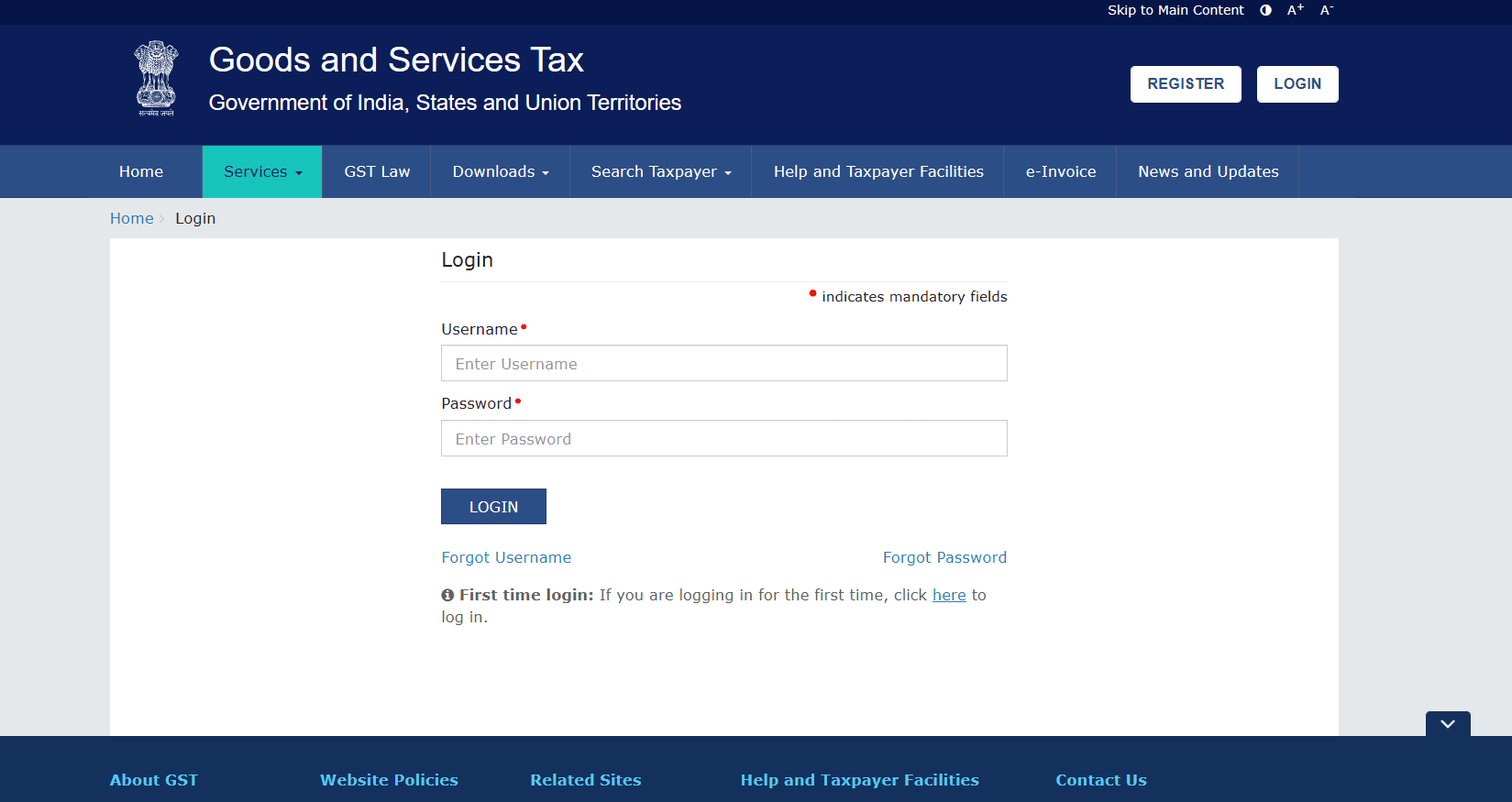The image size is (1512, 802).
Task: Submit with the blue LOGIN button
Action: pos(493,507)
